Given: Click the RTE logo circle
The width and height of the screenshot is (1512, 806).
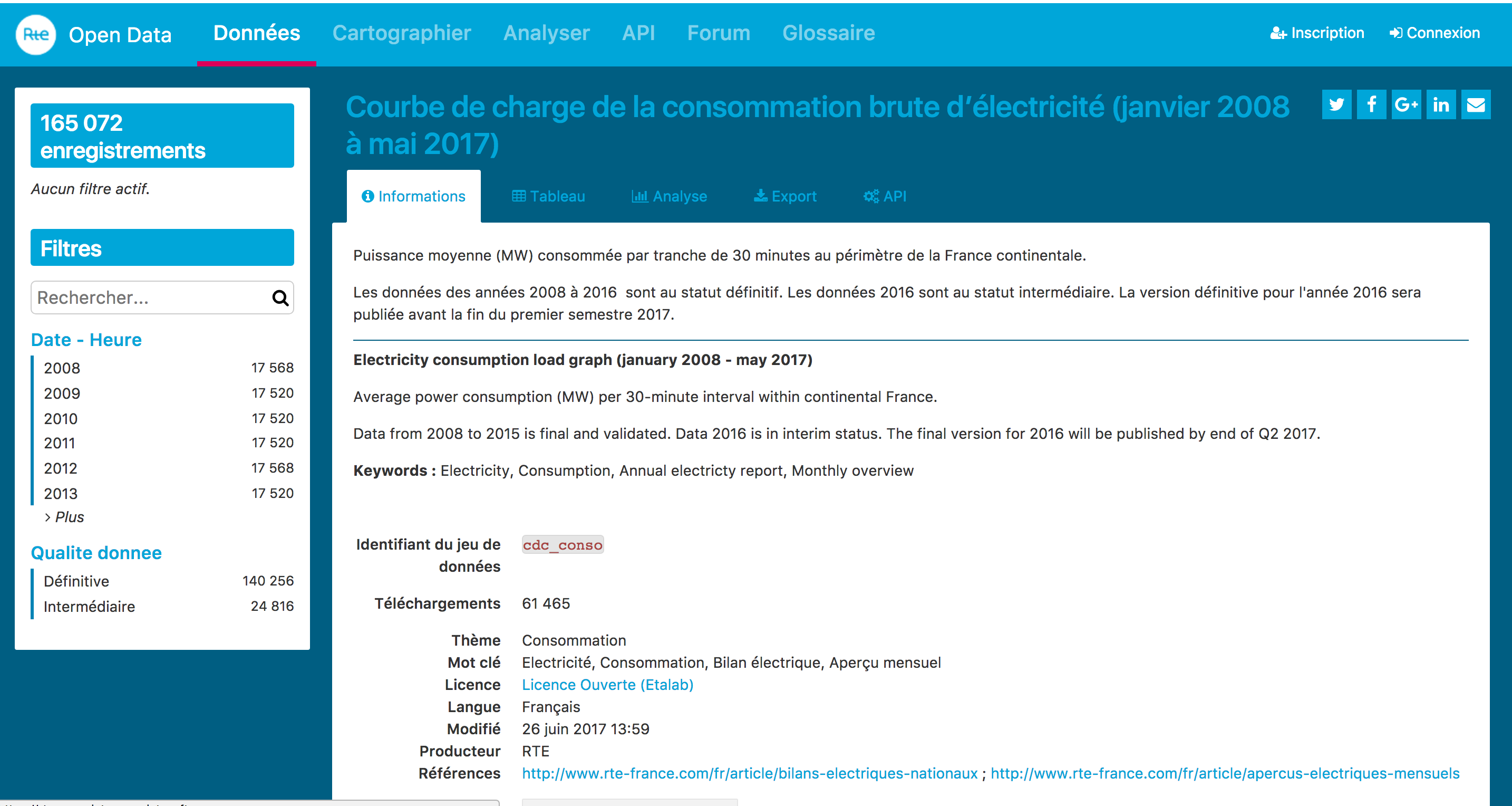Looking at the screenshot, I should coord(36,35).
